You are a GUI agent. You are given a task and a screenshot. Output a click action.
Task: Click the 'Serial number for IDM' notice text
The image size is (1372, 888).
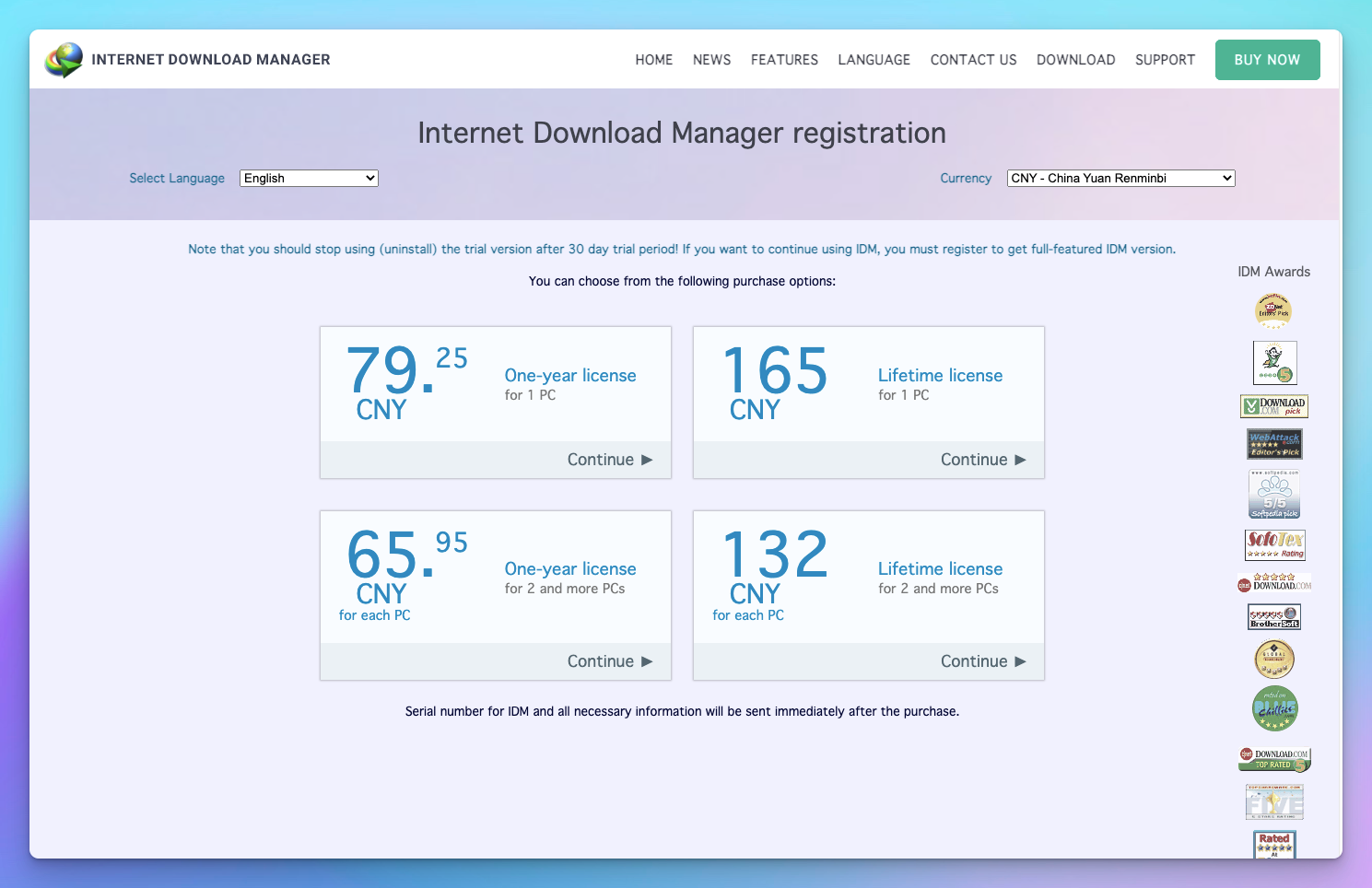[x=682, y=712]
